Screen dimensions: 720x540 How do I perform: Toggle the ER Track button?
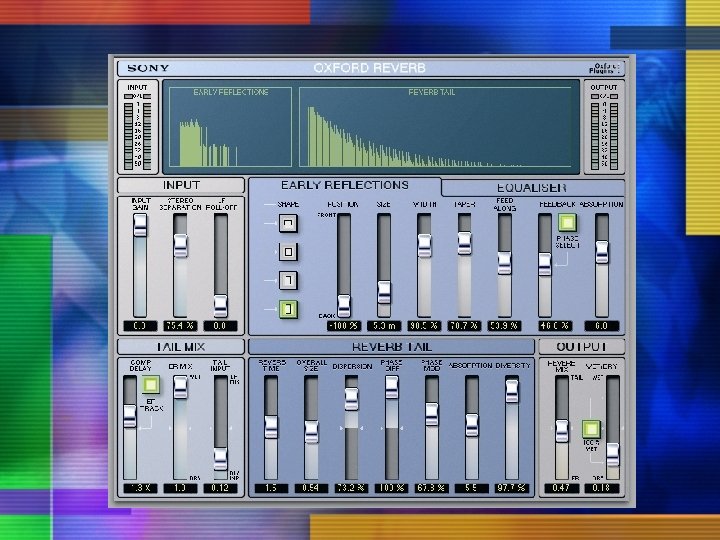[x=151, y=384]
